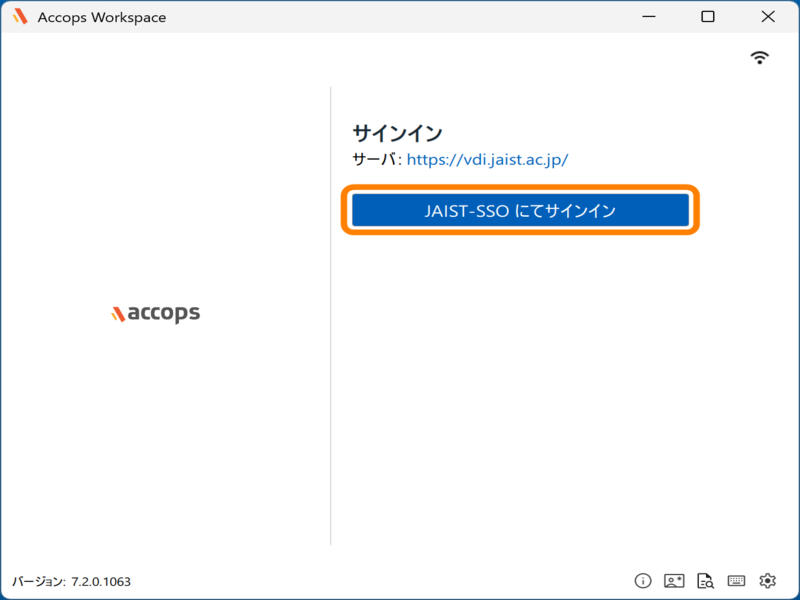This screenshot has height=600, width=800.
Task: Open the on-screen keyboard icon
Action: tap(736, 581)
